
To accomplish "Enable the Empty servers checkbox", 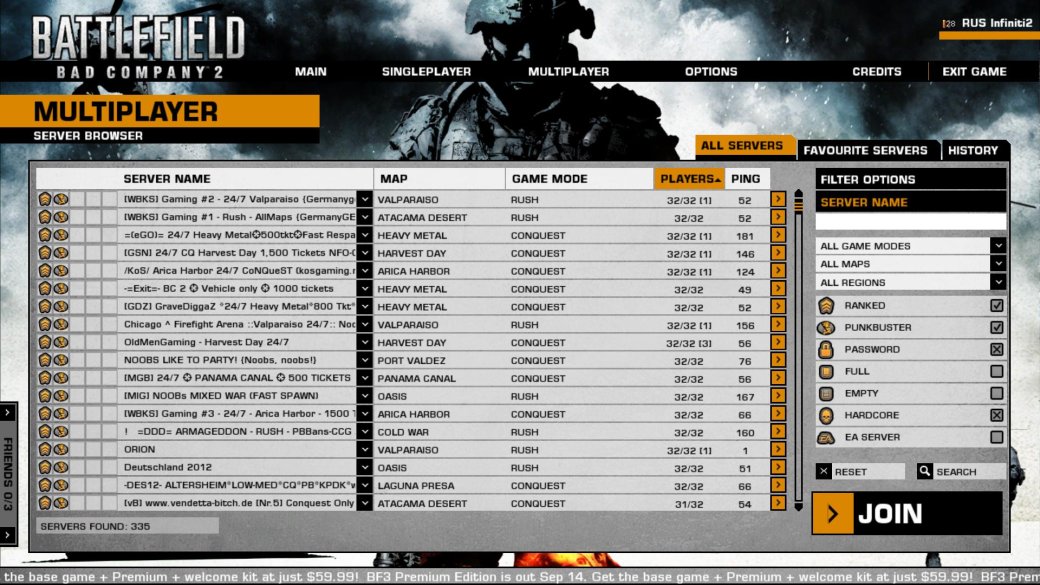I will (996, 393).
